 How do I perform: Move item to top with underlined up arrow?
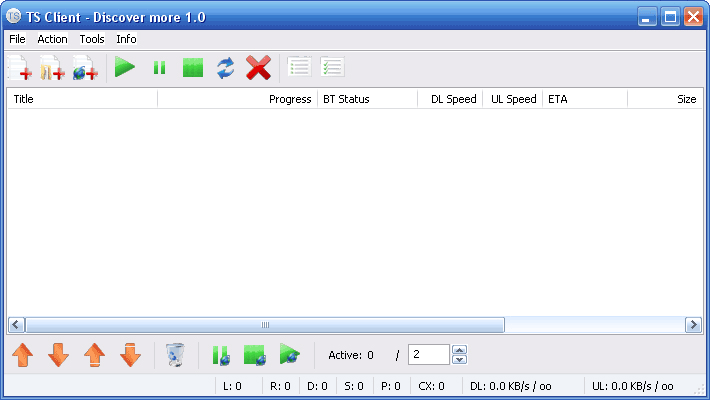[x=94, y=355]
